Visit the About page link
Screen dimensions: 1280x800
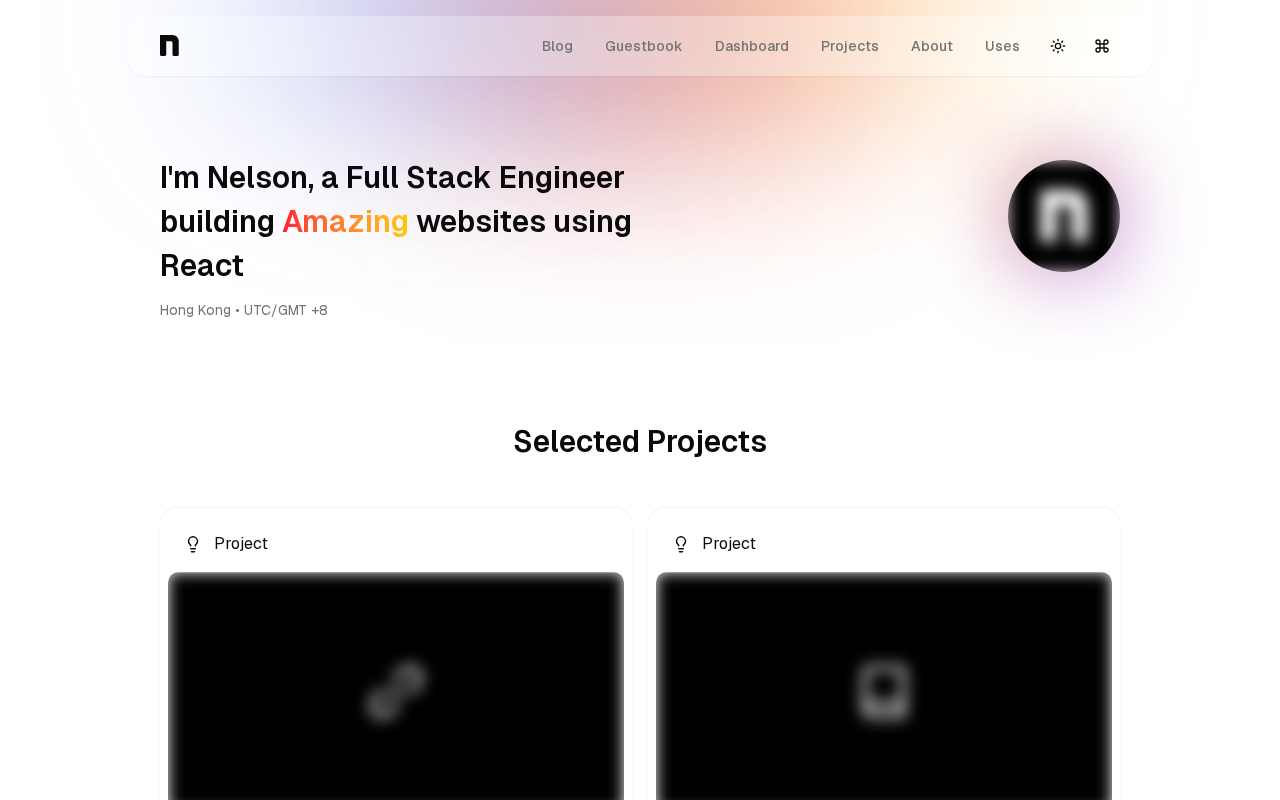[x=931, y=46]
